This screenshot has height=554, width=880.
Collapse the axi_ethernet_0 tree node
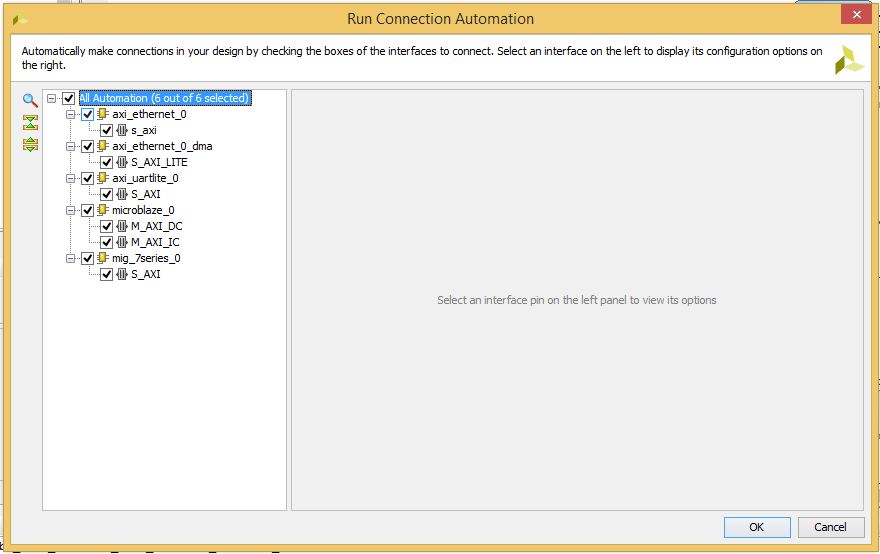(71, 115)
